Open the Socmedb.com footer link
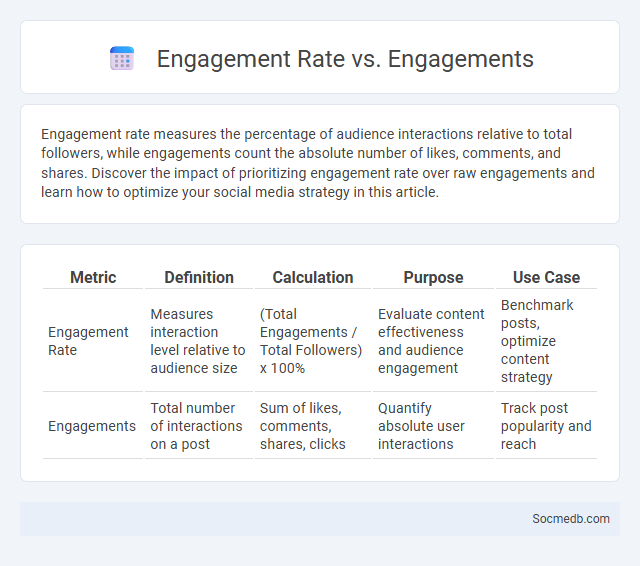 point(571,519)
